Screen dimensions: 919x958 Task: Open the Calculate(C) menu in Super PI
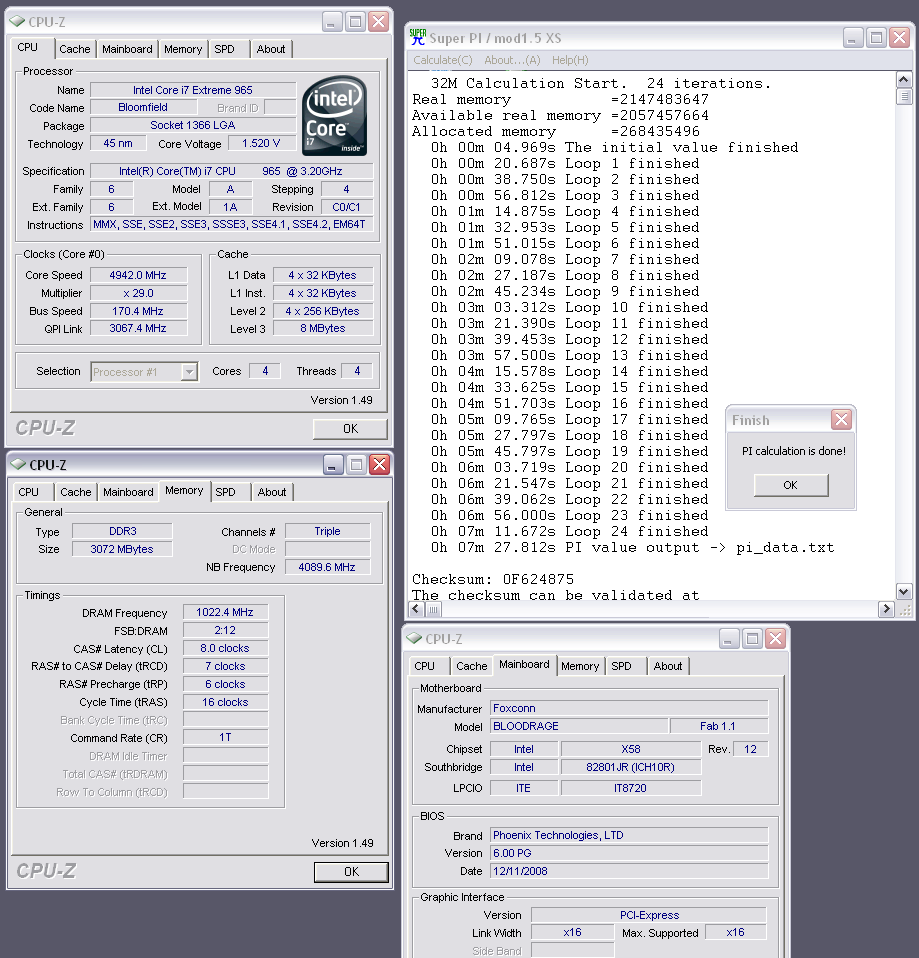pos(442,60)
